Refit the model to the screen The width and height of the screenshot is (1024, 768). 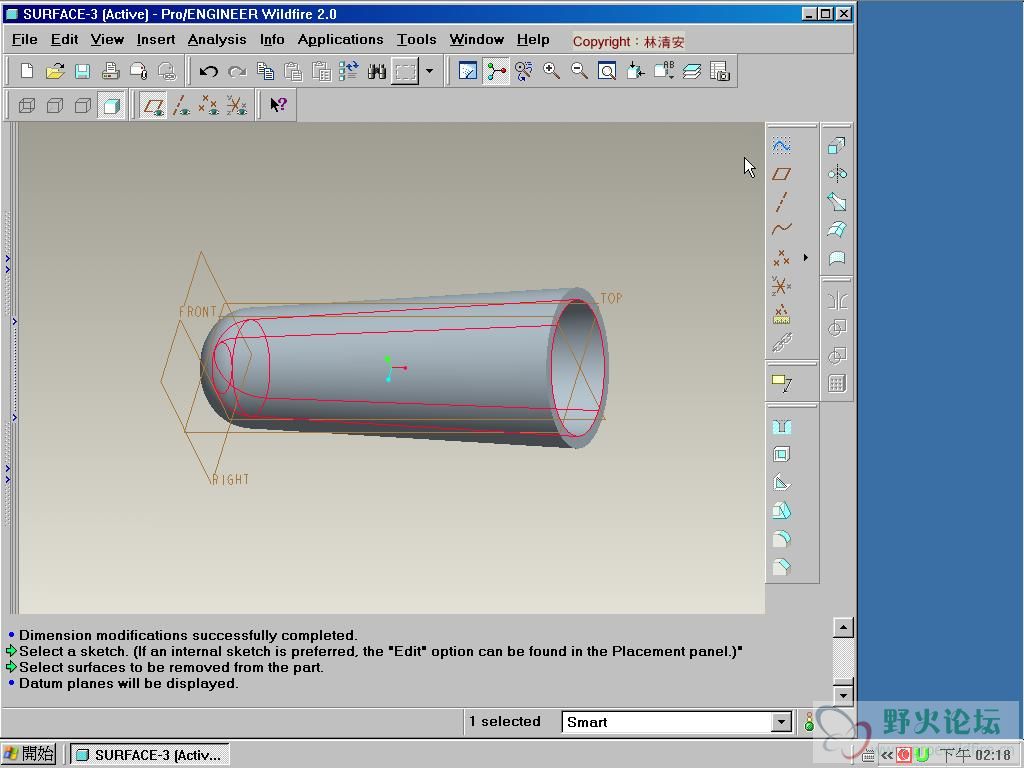607,71
